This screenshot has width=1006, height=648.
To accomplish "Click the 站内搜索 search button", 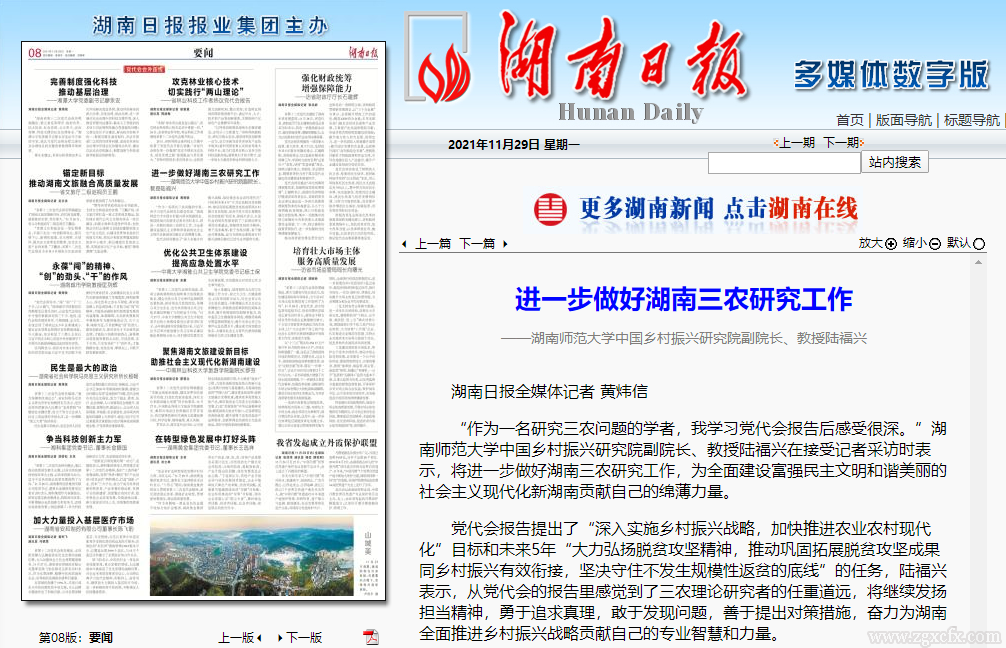I will click(x=895, y=162).
